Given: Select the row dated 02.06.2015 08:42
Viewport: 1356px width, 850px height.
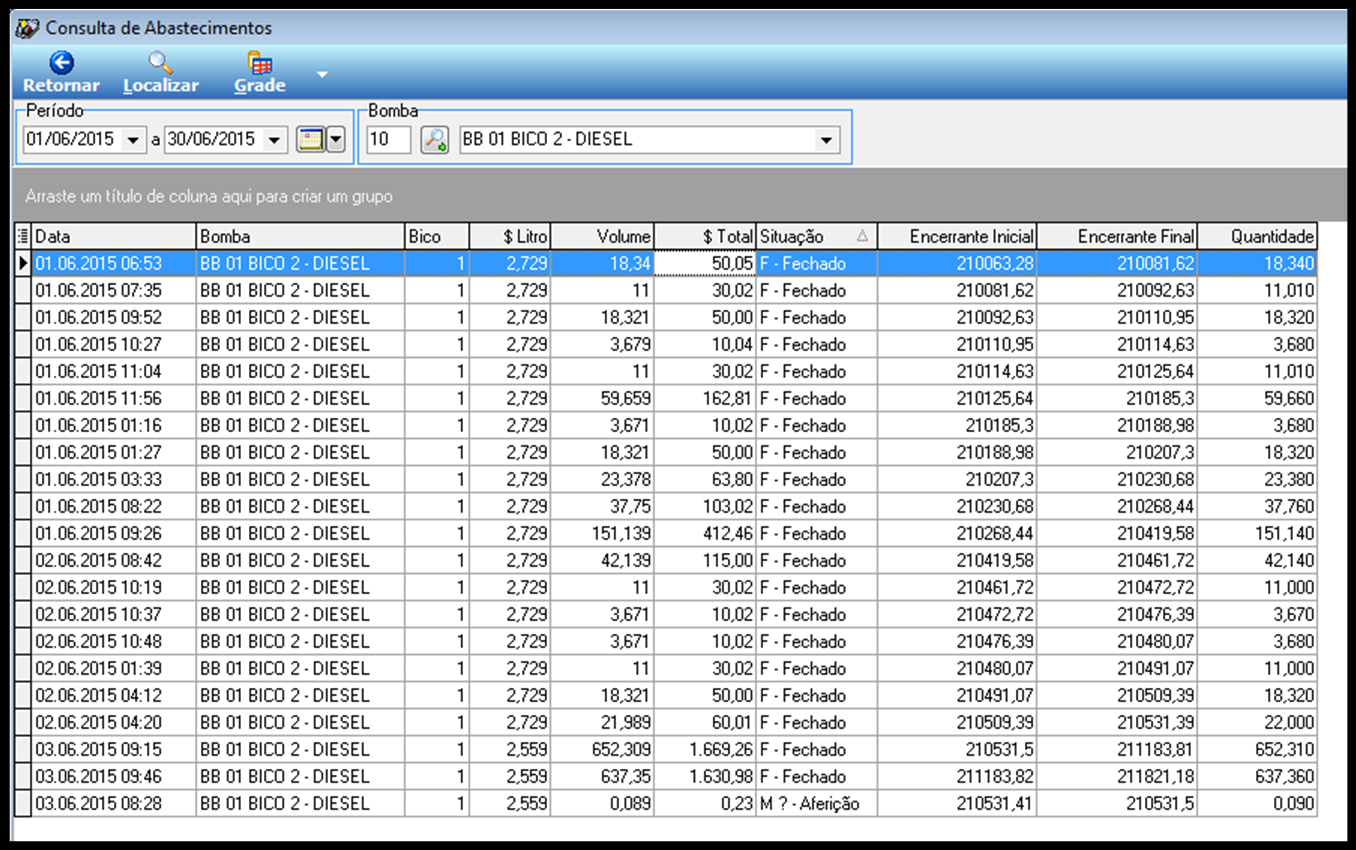Looking at the screenshot, I should [x=666, y=561].
